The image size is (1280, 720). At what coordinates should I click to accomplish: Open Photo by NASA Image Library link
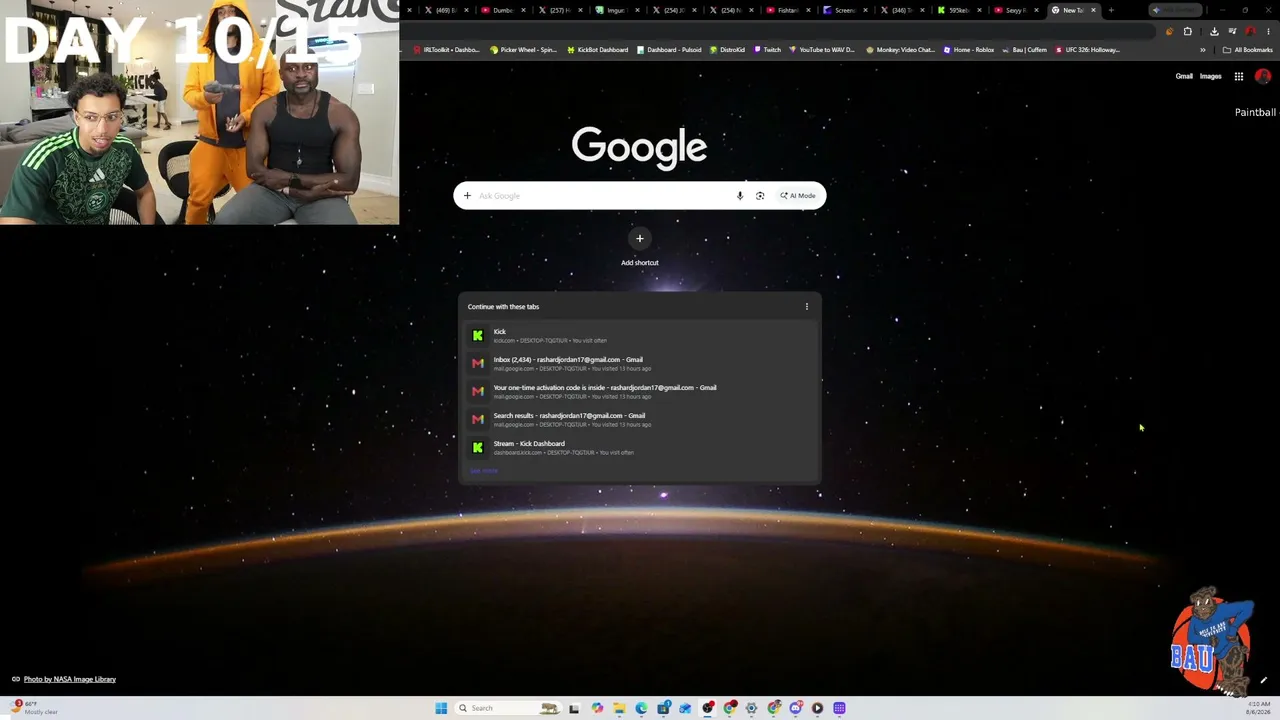(x=70, y=680)
